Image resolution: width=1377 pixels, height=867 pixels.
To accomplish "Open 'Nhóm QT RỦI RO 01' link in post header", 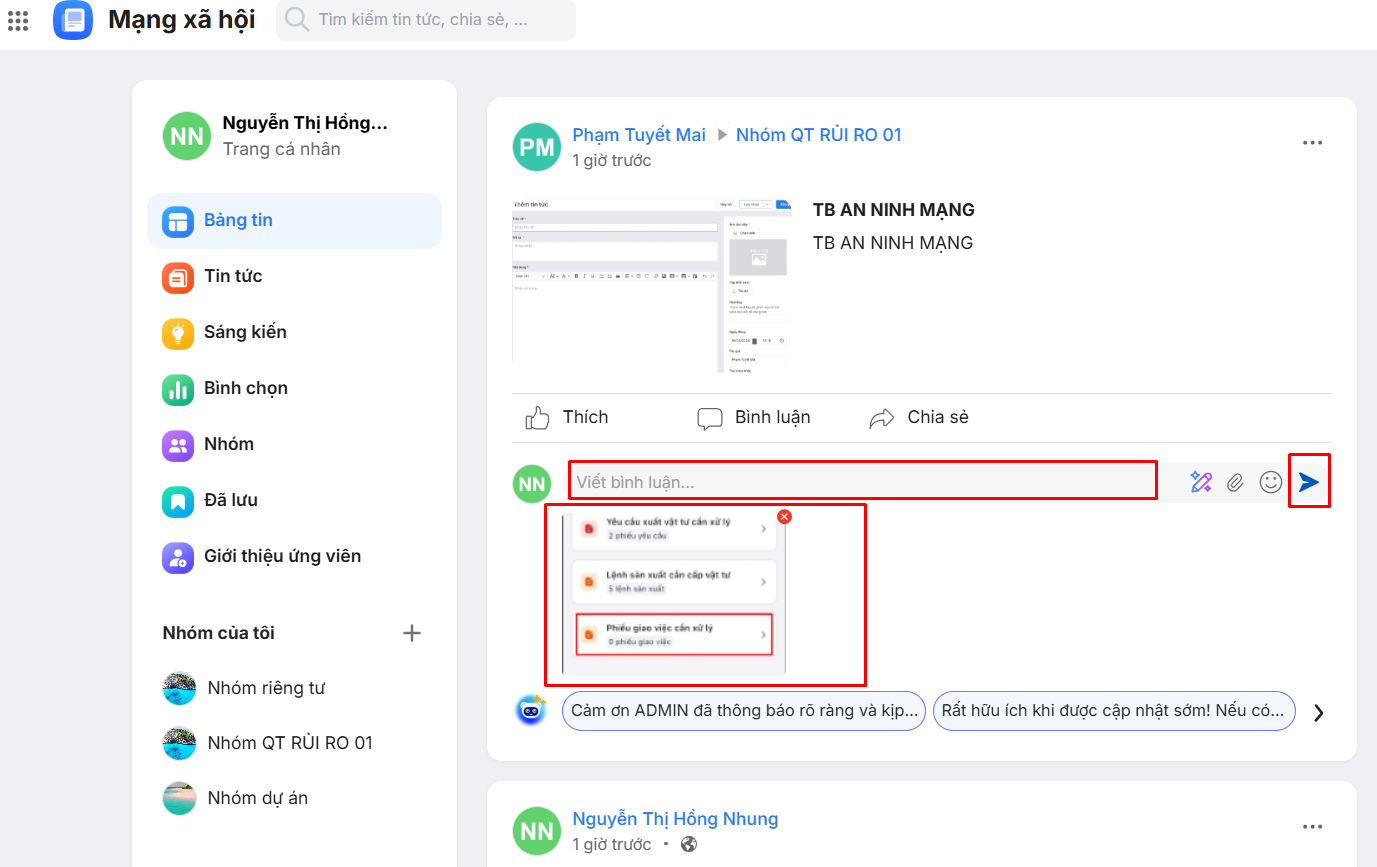I will pos(819,135).
